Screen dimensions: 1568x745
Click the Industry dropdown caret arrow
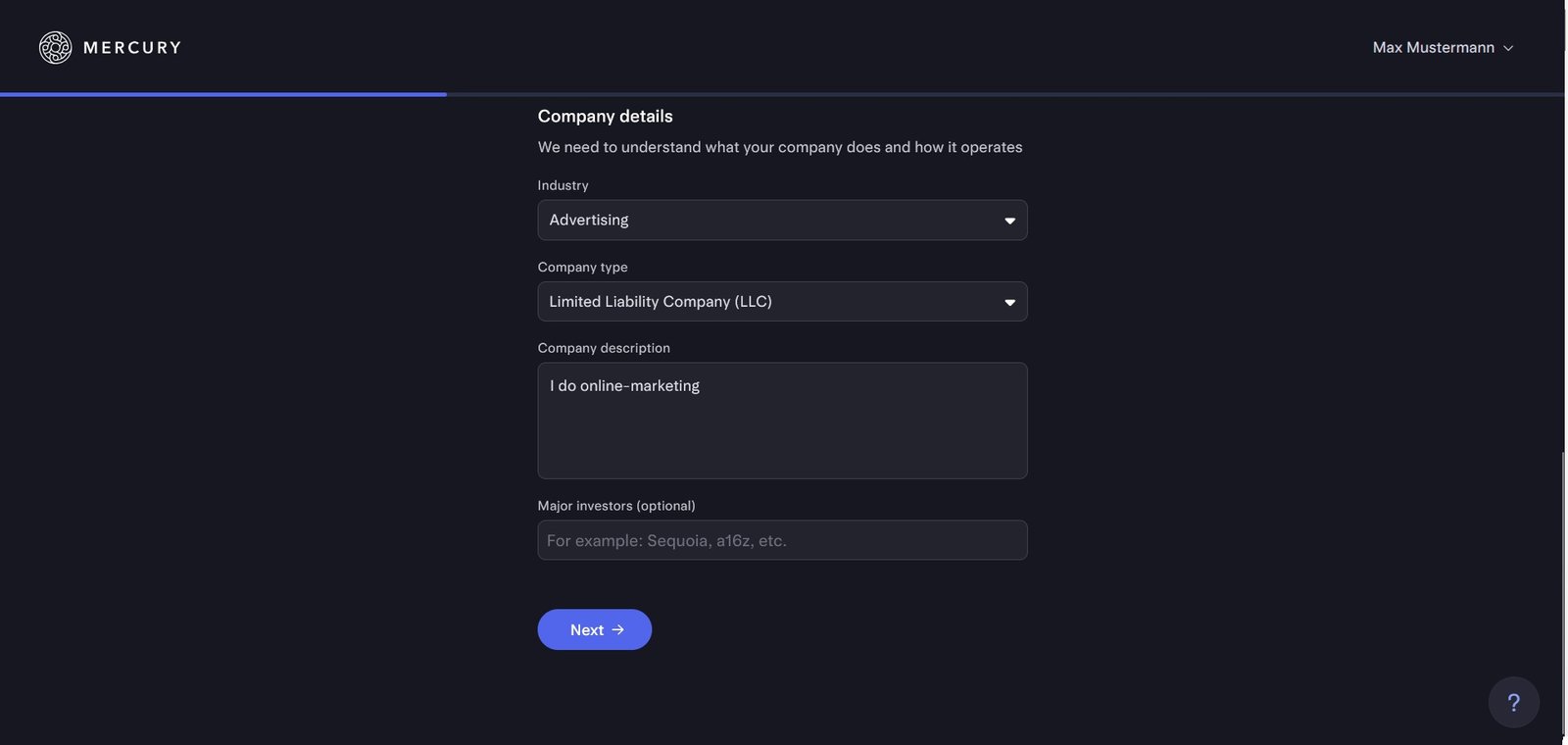tap(1009, 221)
